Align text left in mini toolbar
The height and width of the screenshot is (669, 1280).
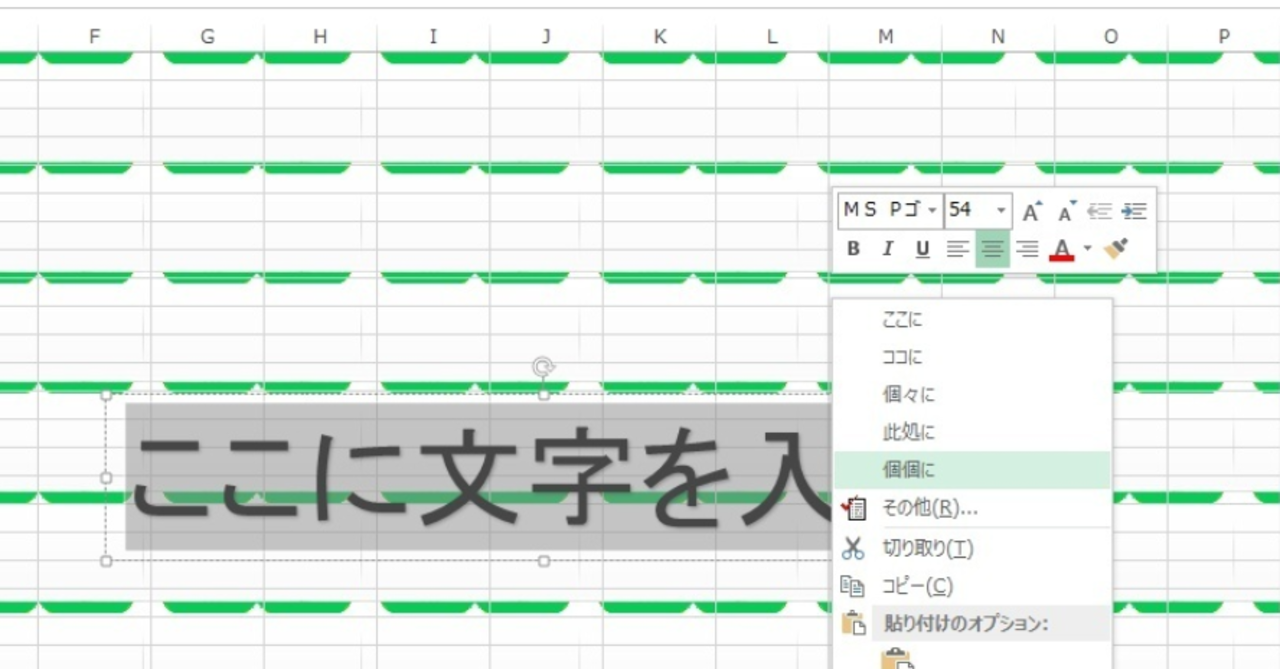958,249
